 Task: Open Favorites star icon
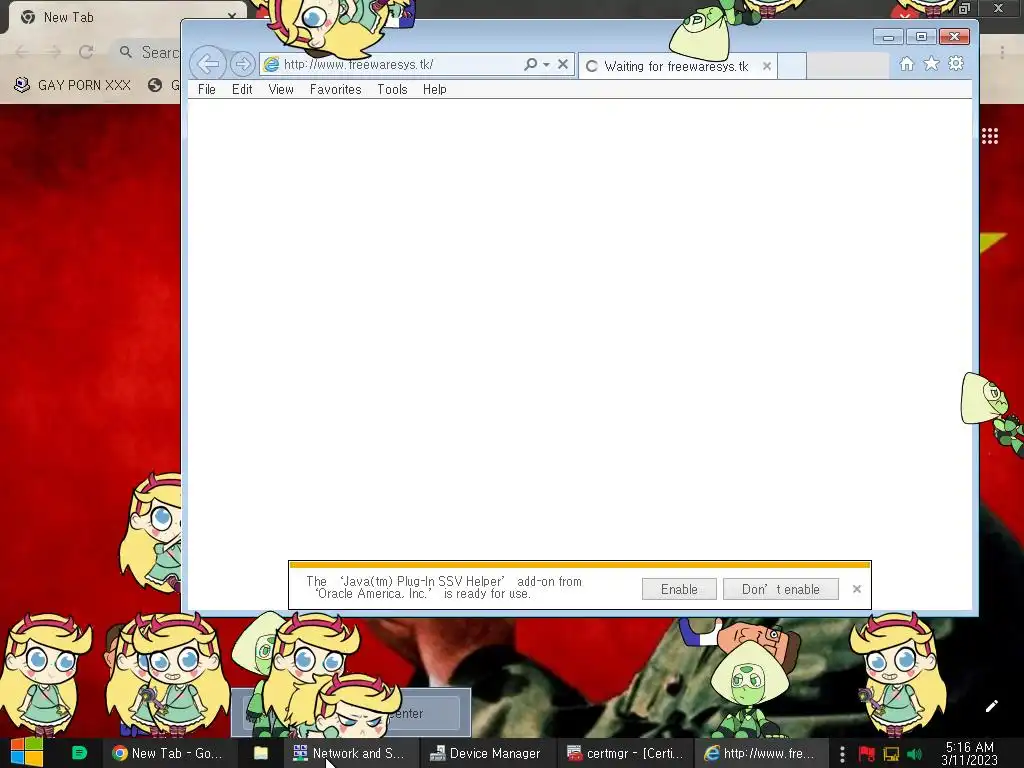931,64
